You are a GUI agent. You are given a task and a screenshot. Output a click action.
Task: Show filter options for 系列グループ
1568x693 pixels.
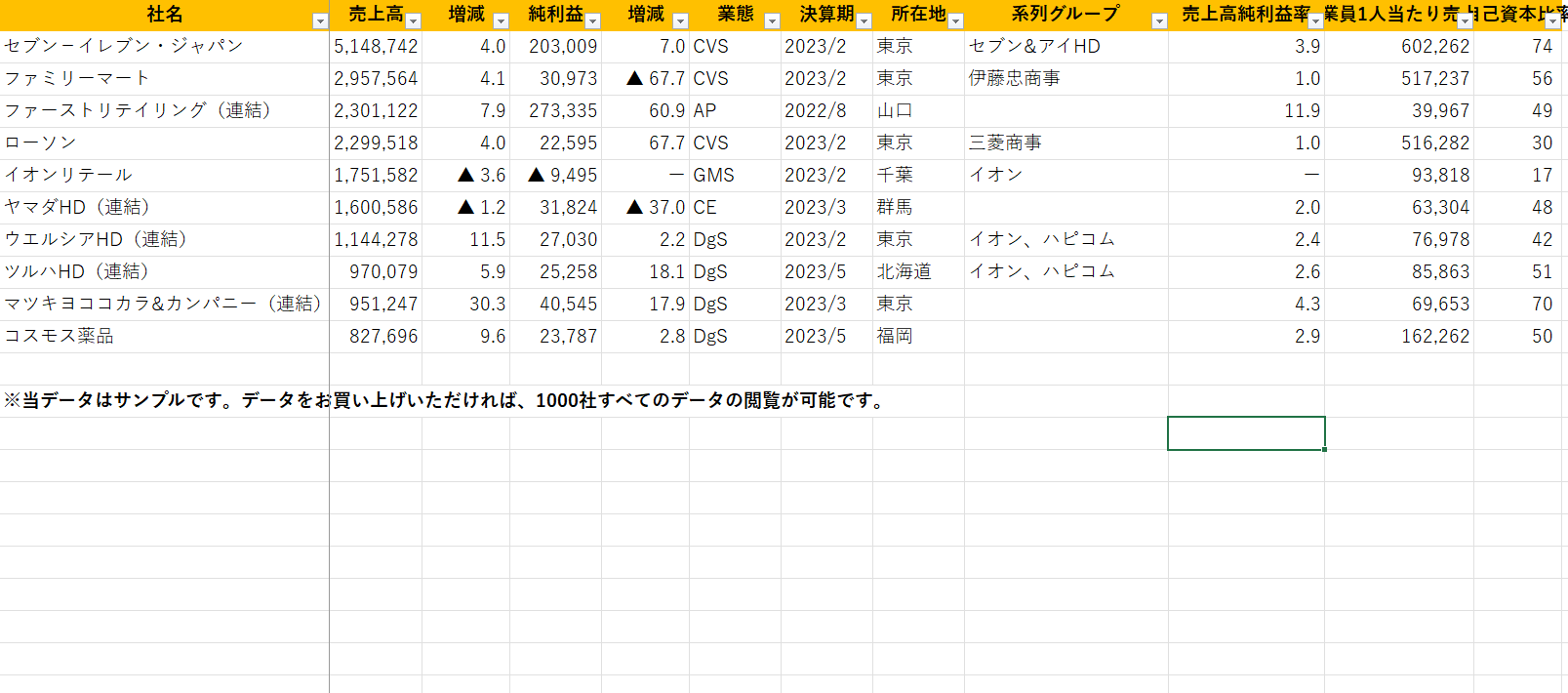click(1159, 20)
